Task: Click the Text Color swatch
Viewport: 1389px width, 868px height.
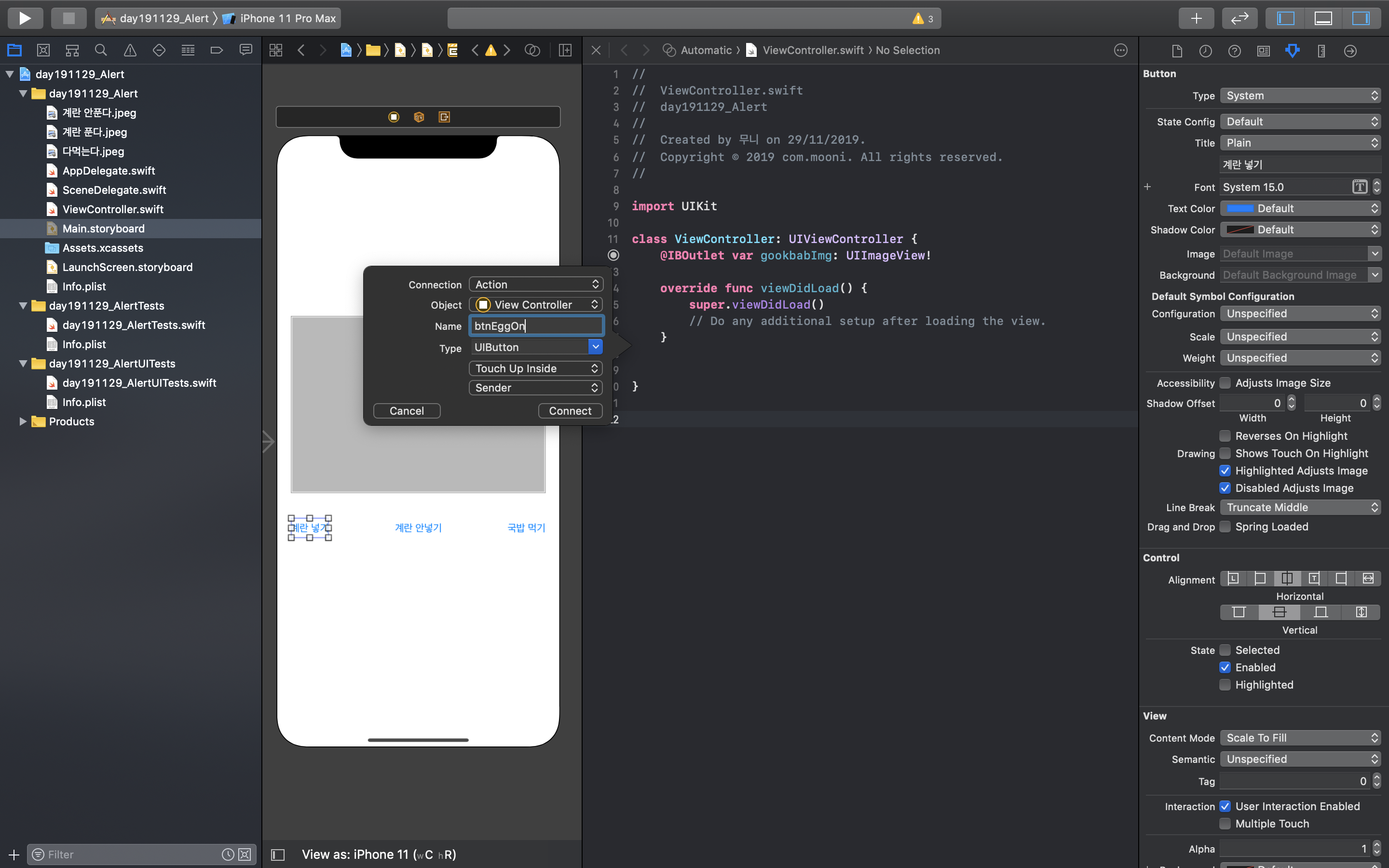Action: (1240, 208)
